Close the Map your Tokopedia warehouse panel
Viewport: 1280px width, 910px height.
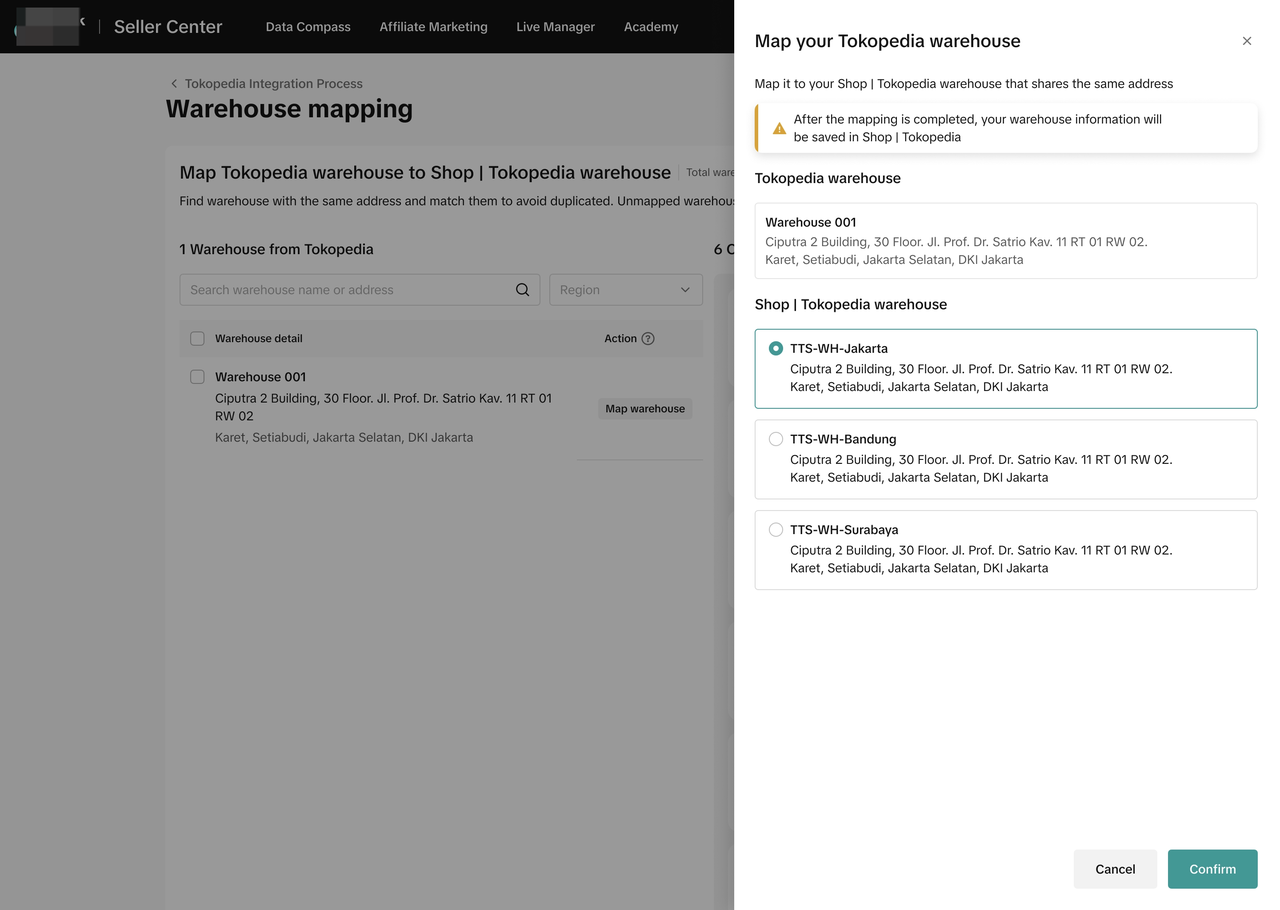[x=1246, y=41]
